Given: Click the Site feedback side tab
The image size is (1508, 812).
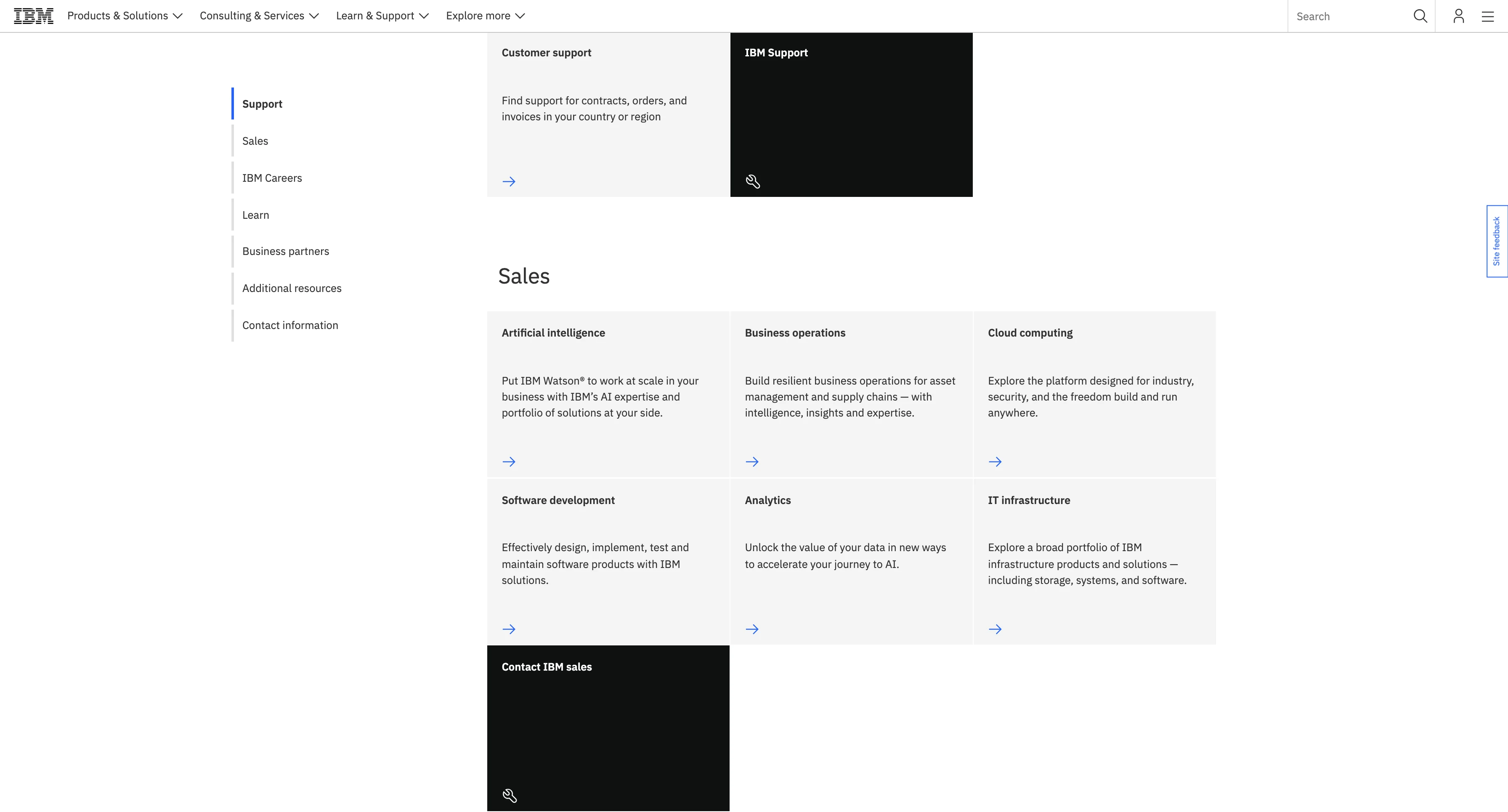Looking at the screenshot, I should (1497, 241).
